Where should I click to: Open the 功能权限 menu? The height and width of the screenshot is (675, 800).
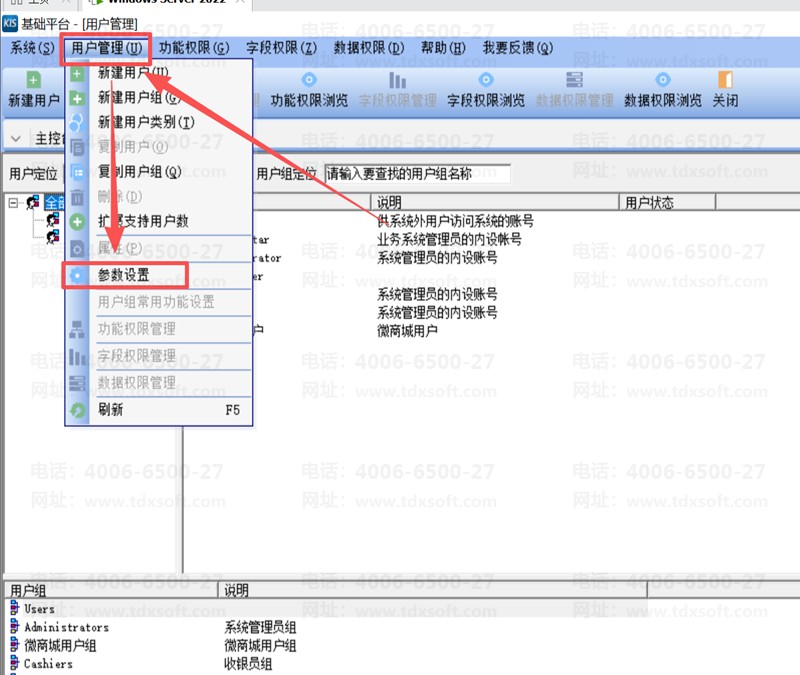click(x=193, y=47)
